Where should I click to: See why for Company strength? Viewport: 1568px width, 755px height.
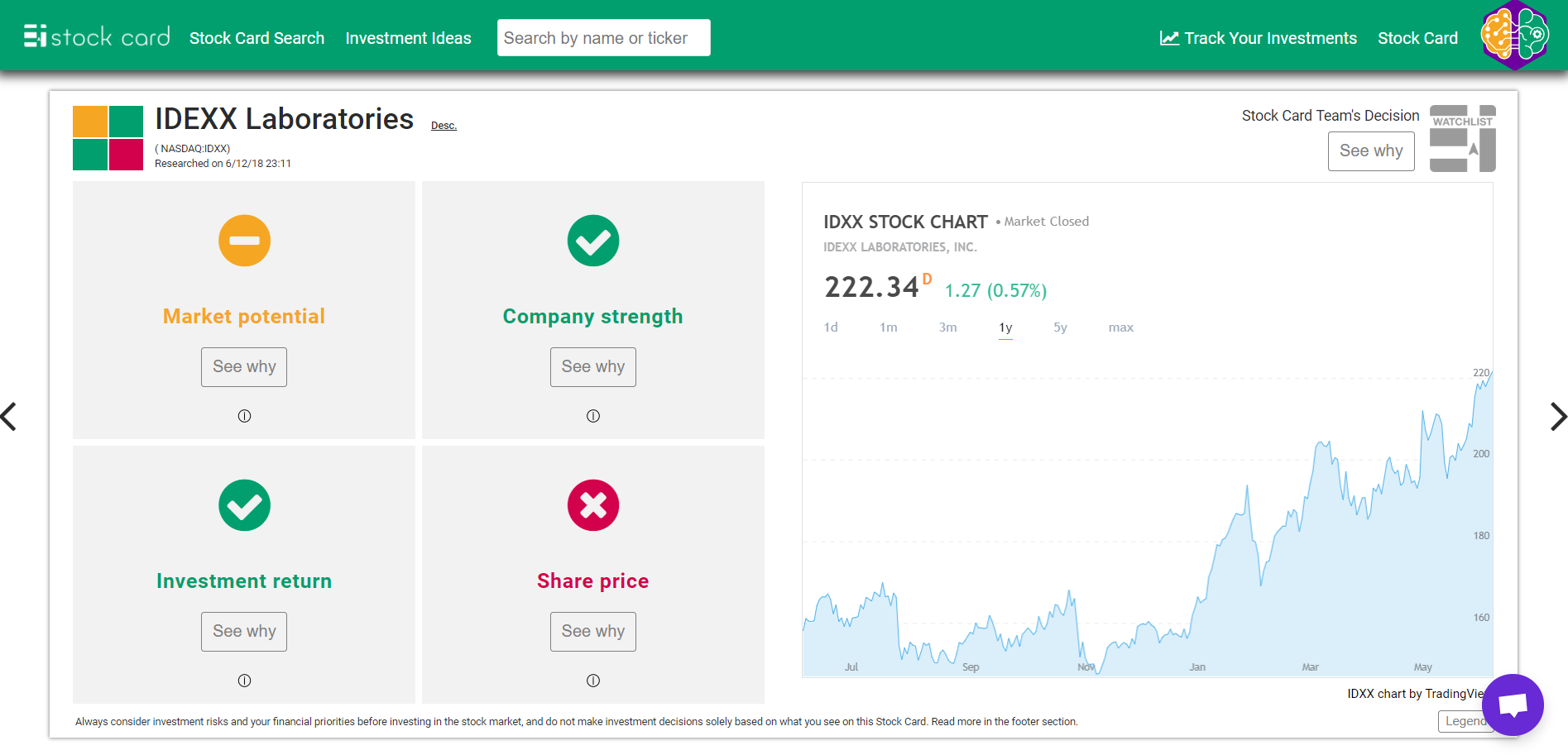click(593, 367)
